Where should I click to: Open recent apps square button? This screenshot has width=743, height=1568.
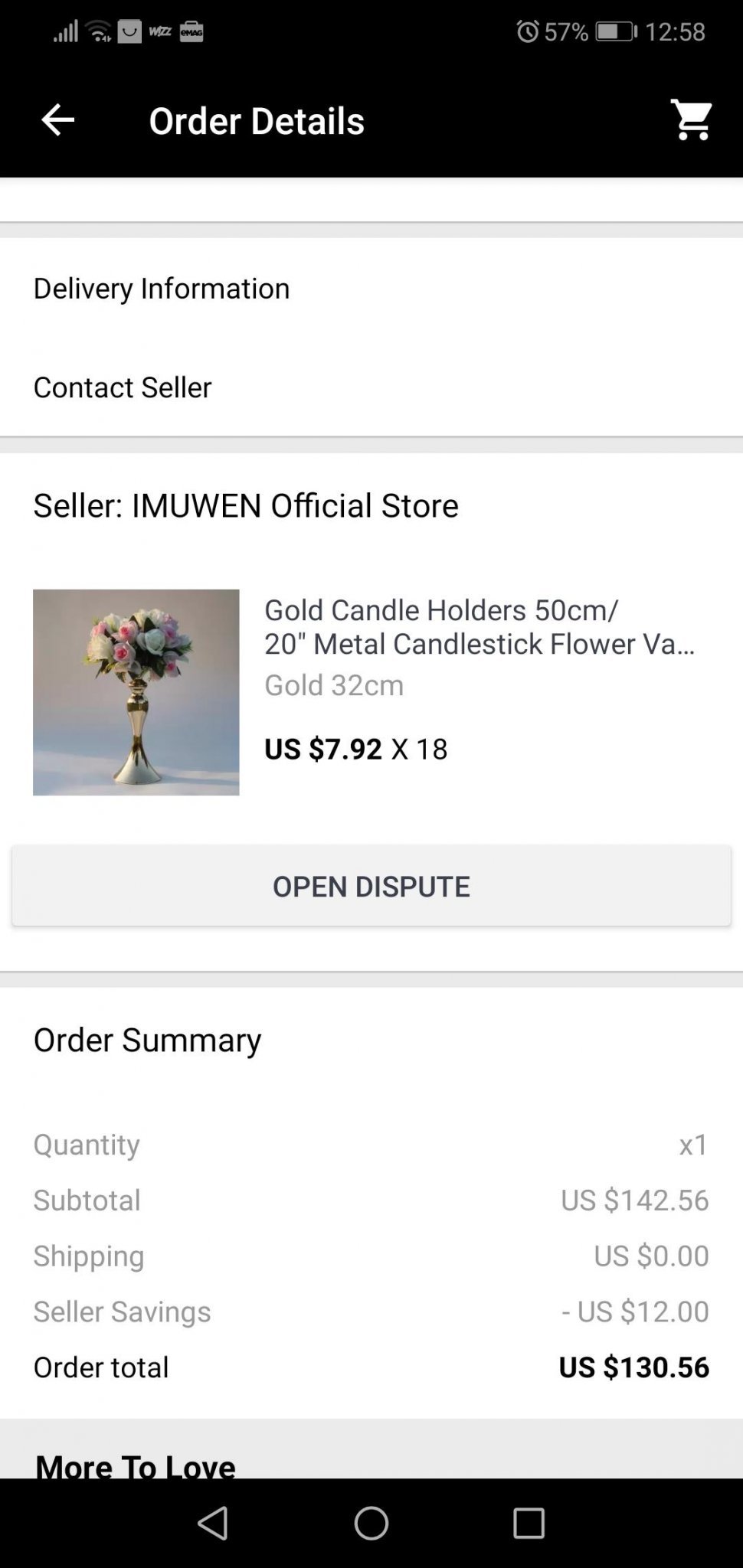point(528,1523)
